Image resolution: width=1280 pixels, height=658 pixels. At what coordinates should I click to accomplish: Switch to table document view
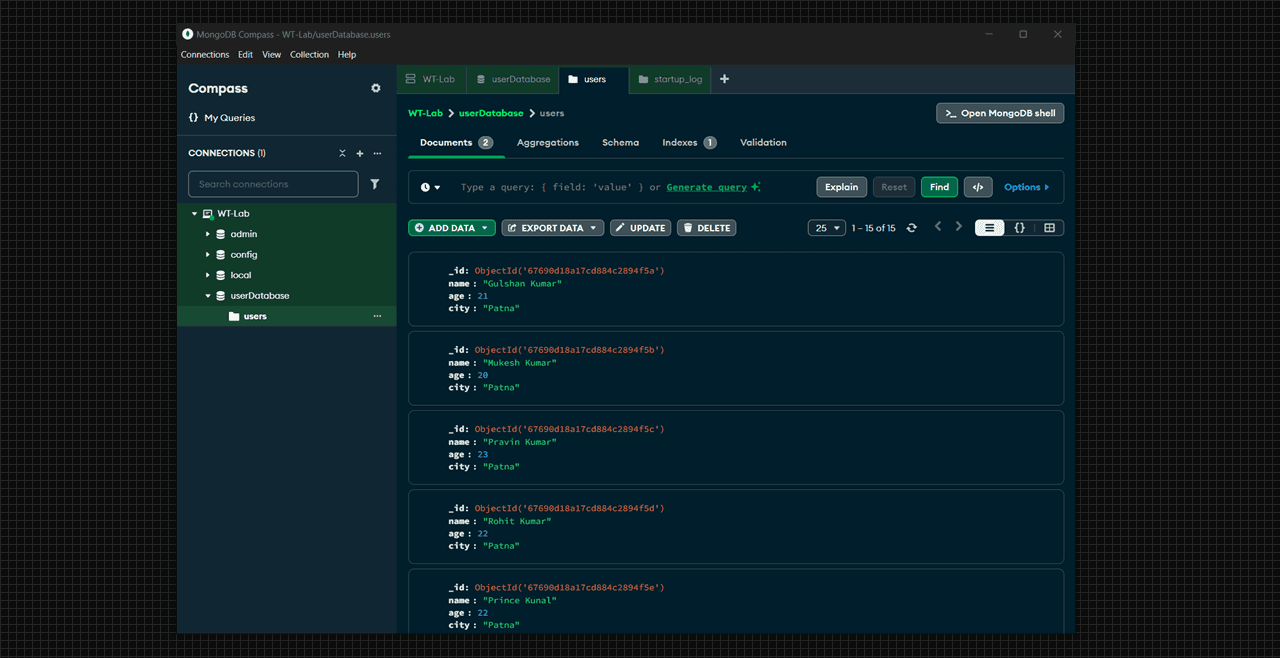tap(1049, 227)
